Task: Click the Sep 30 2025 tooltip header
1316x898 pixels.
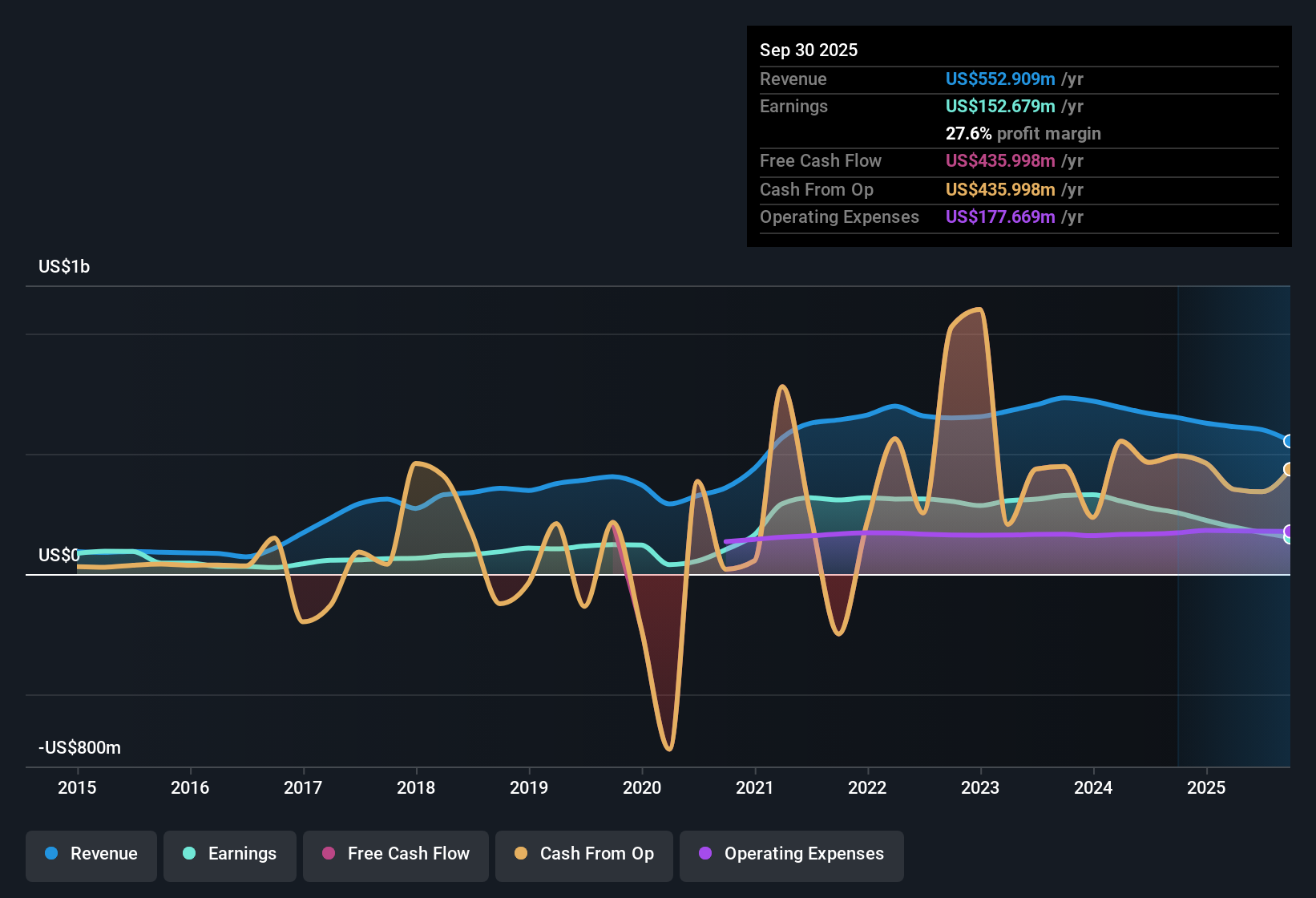Action: coord(809,50)
